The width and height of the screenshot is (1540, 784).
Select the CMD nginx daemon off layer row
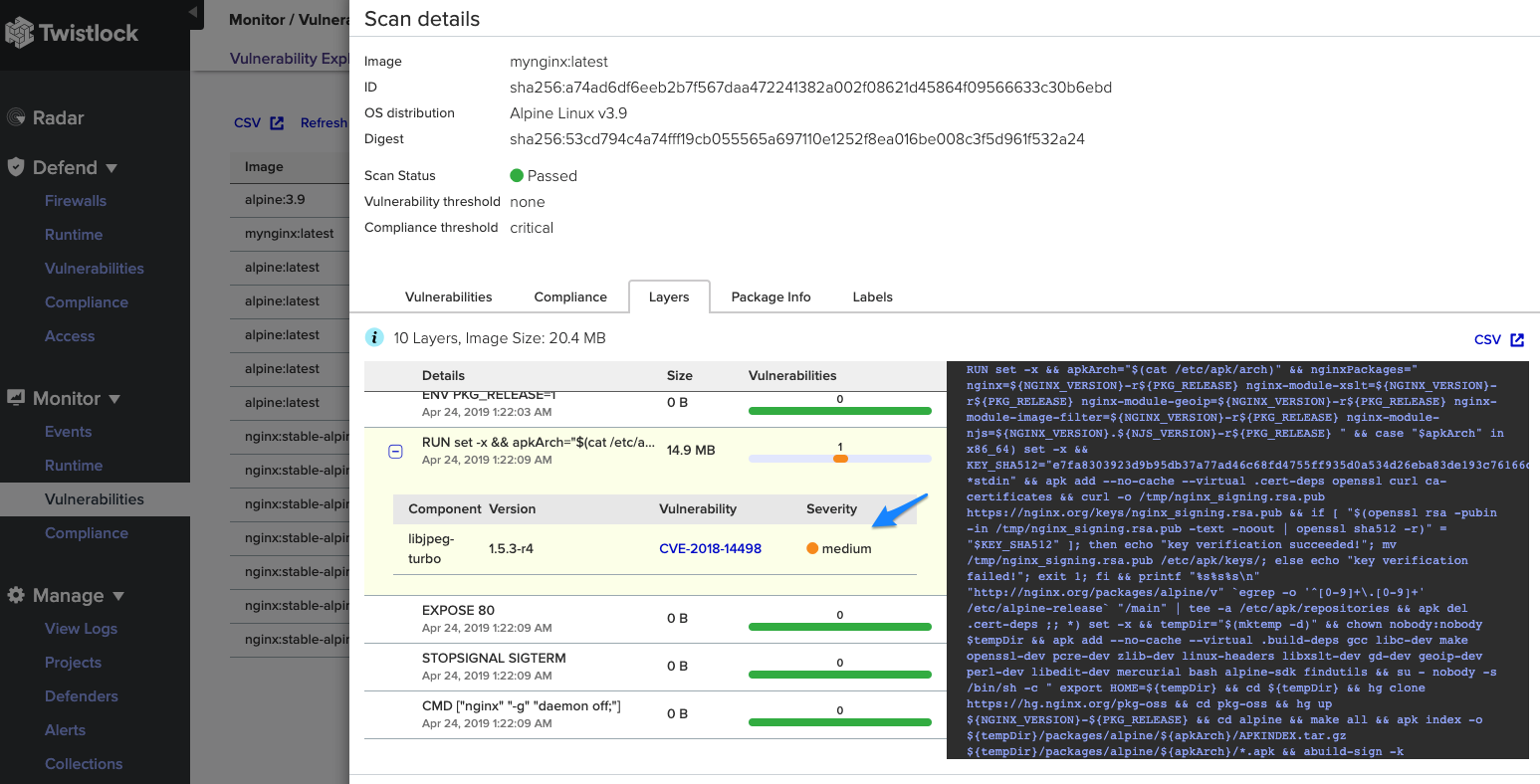(x=655, y=714)
